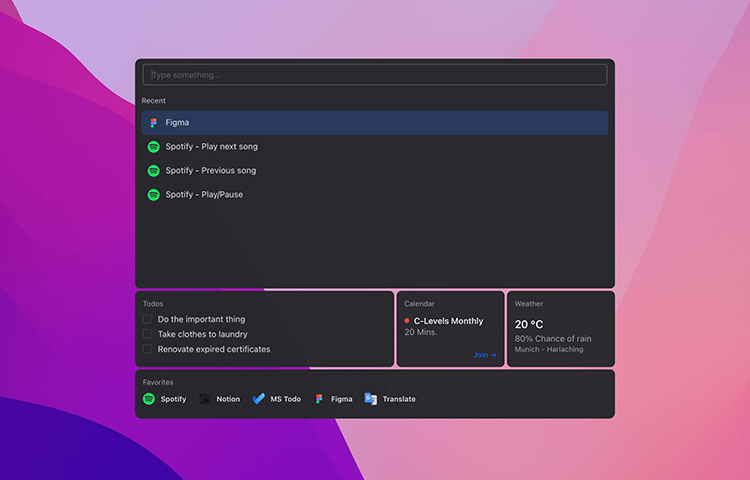The width and height of the screenshot is (750, 480).
Task: Click Spotify icon beside Play/Pause
Action: tap(154, 195)
